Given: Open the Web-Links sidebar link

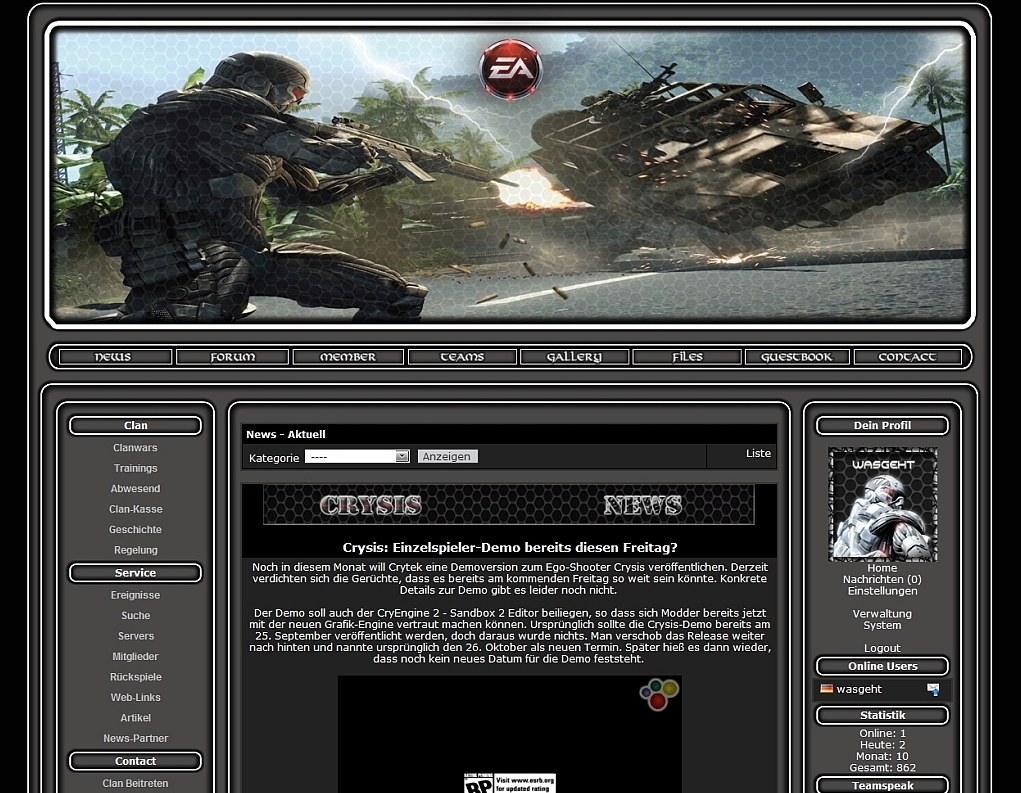Looking at the screenshot, I should tap(135, 697).
